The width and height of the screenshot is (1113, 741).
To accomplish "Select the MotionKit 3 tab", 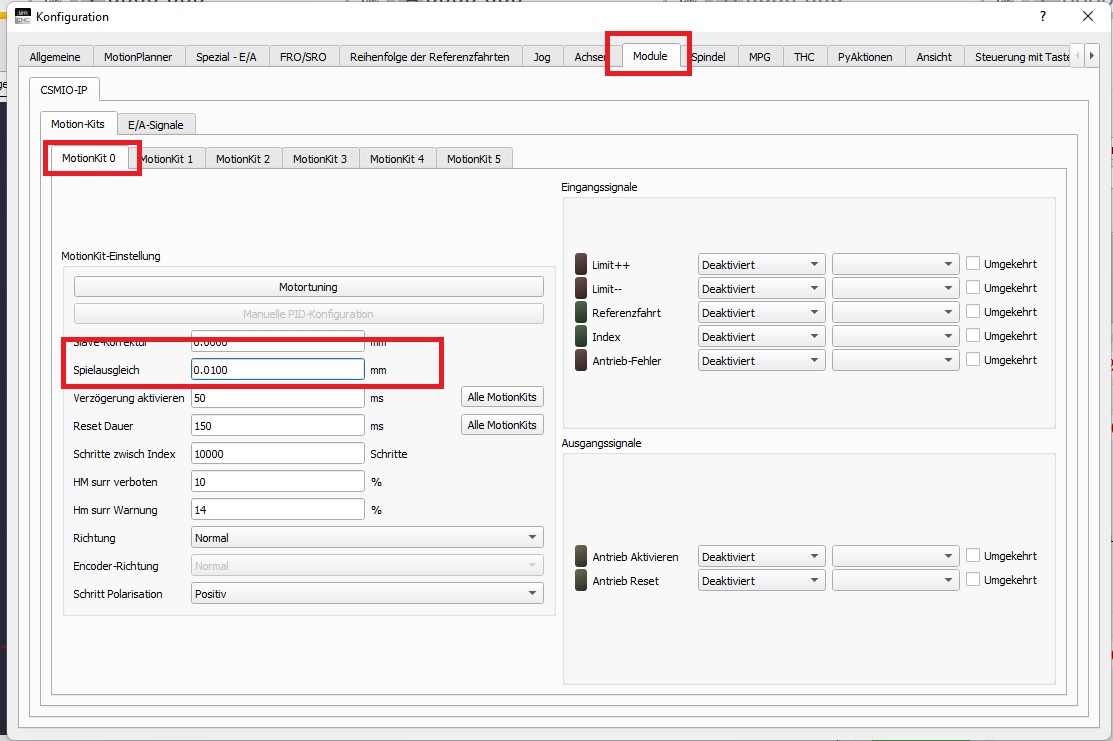I will tap(320, 159).
